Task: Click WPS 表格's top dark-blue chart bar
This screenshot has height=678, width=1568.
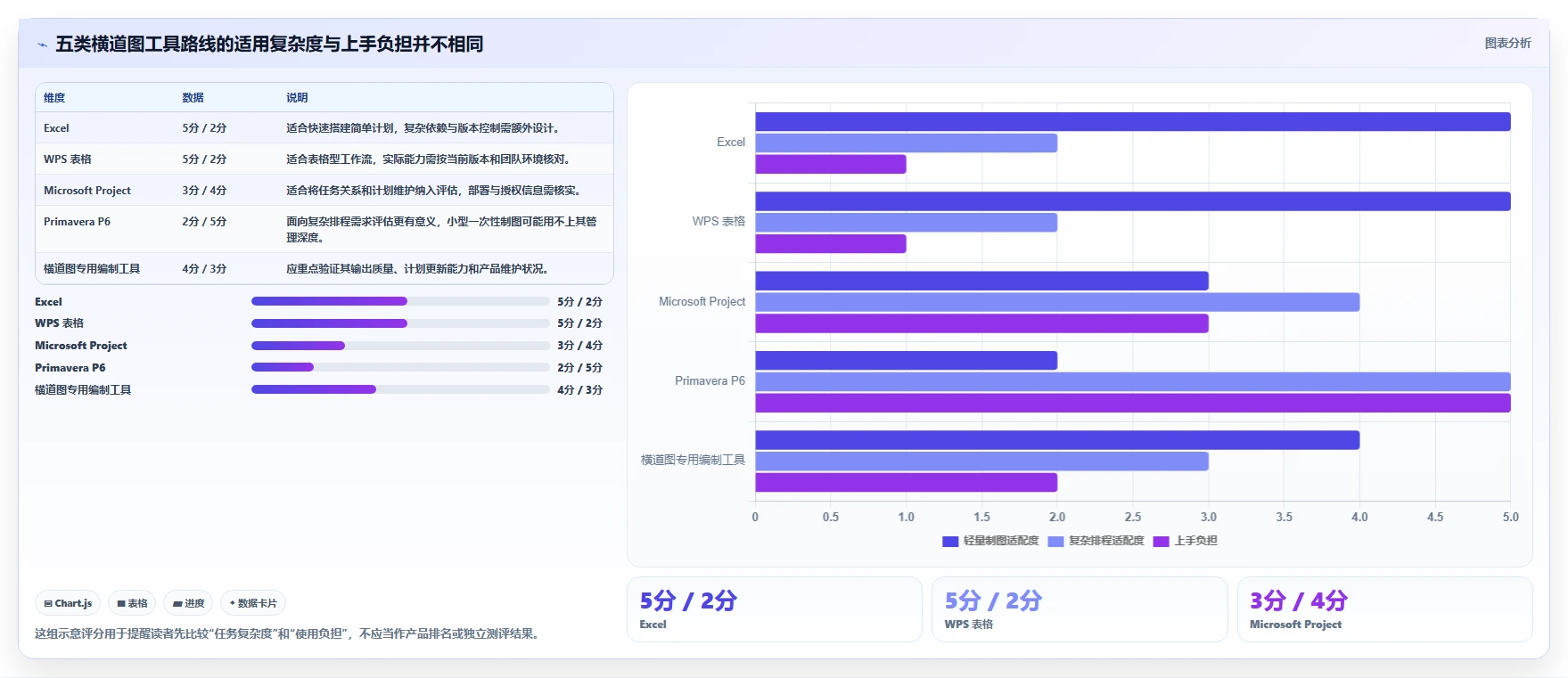Action: click(1133, 201)
